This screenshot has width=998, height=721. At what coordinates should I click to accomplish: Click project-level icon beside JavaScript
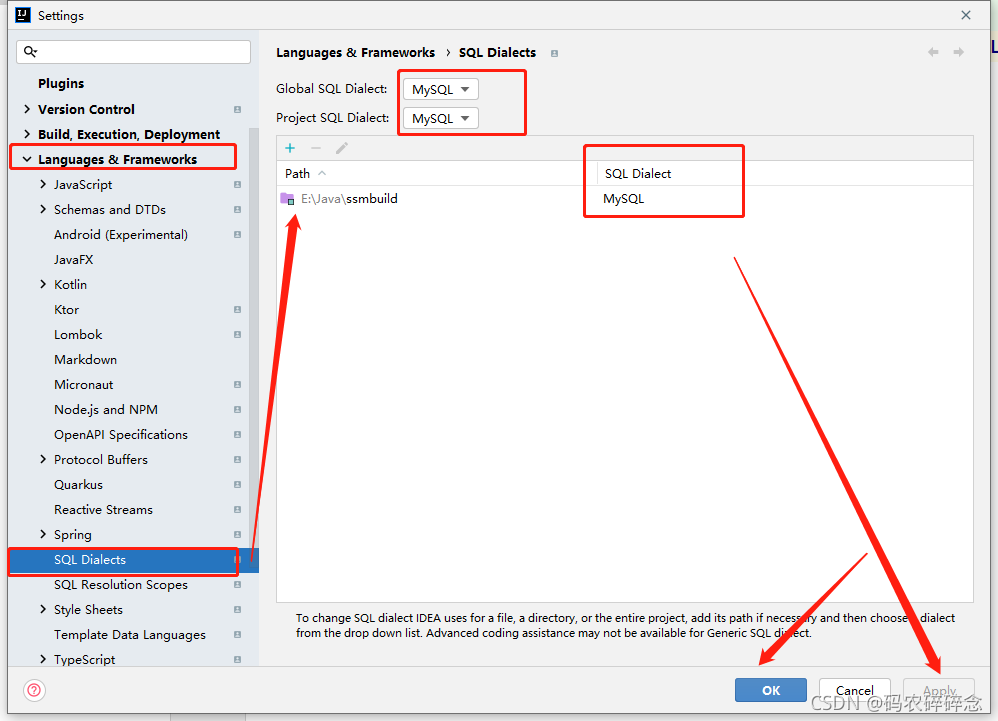click(237, 185)
